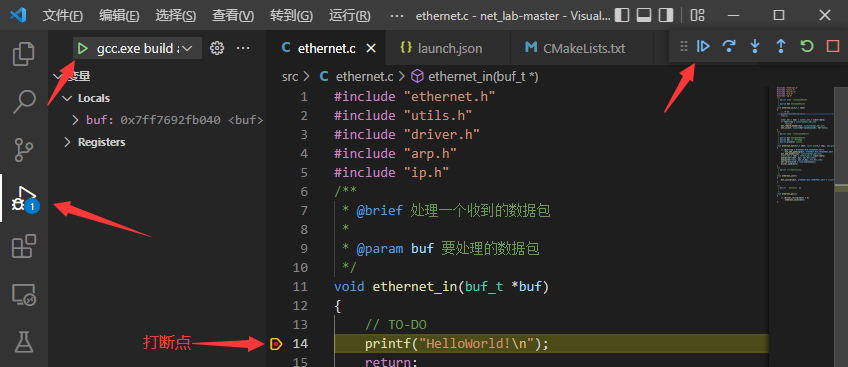The image size is (848, 367).
Task: Click the #include "utils.h" line
Action: click(403, 116)
